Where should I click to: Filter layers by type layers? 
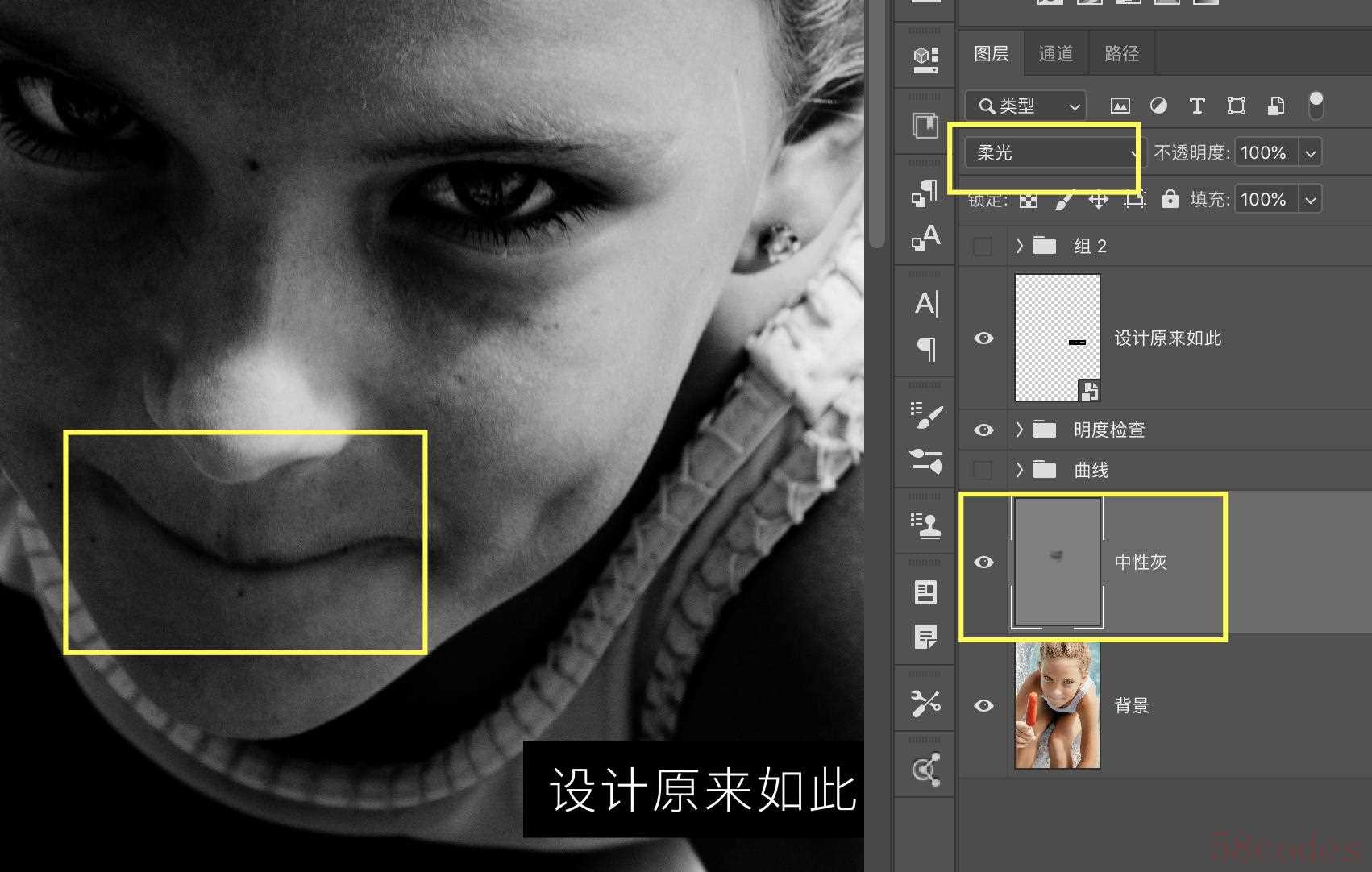[1197, 106]
